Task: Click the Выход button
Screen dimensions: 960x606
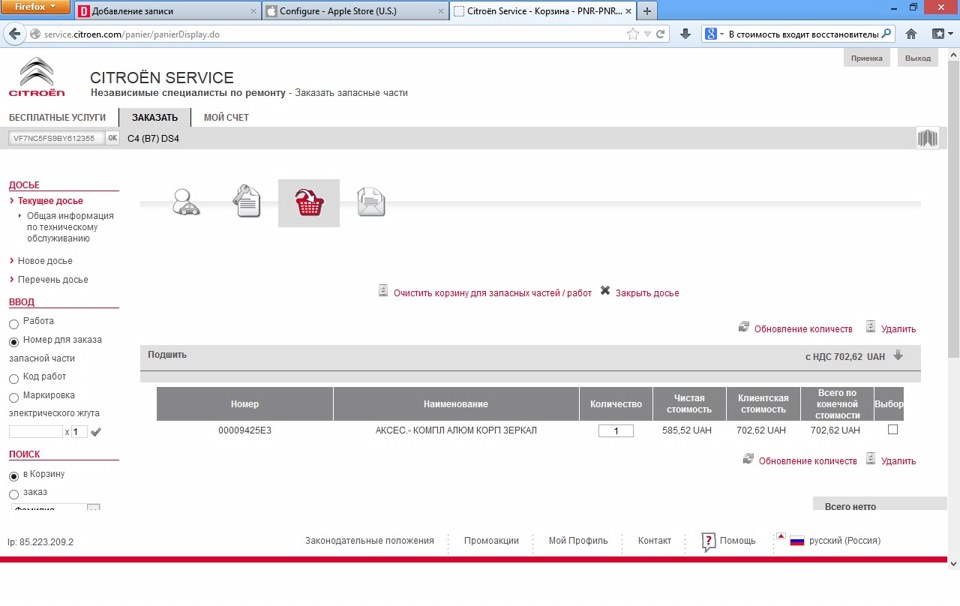Action: point(918,58)
